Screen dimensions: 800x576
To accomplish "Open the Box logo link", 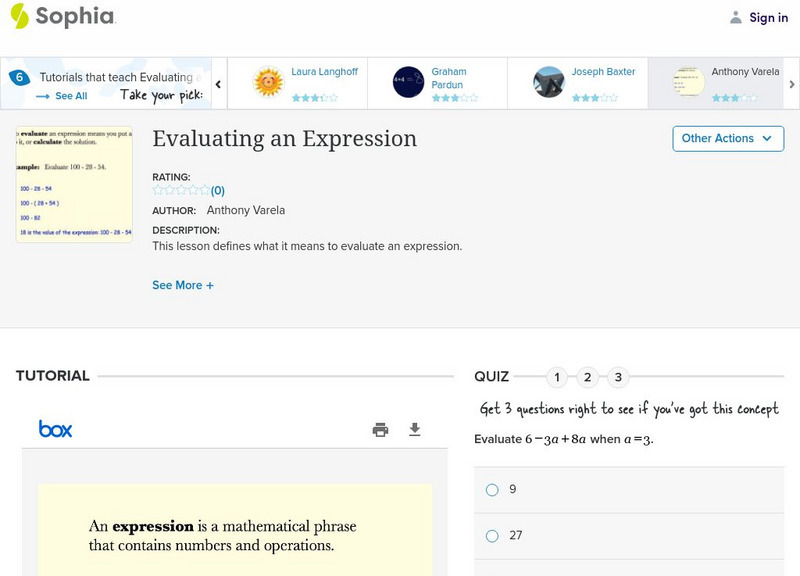I will (x=56, y=429).
